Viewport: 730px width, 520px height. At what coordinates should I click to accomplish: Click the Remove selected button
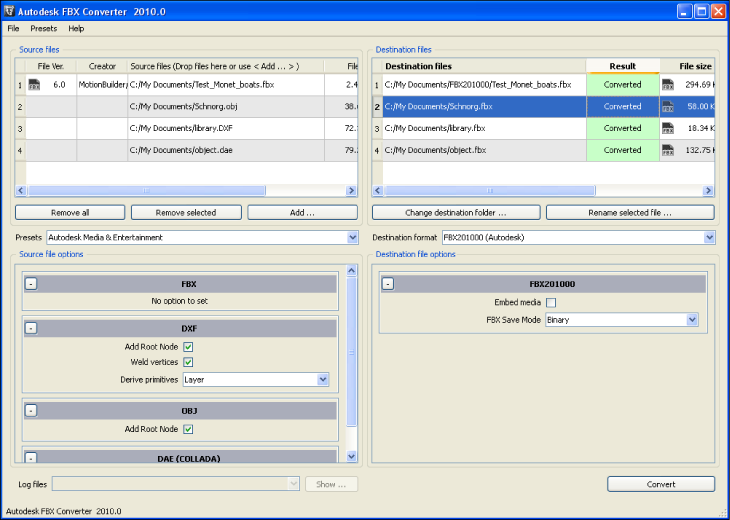(x=186, y=213)
